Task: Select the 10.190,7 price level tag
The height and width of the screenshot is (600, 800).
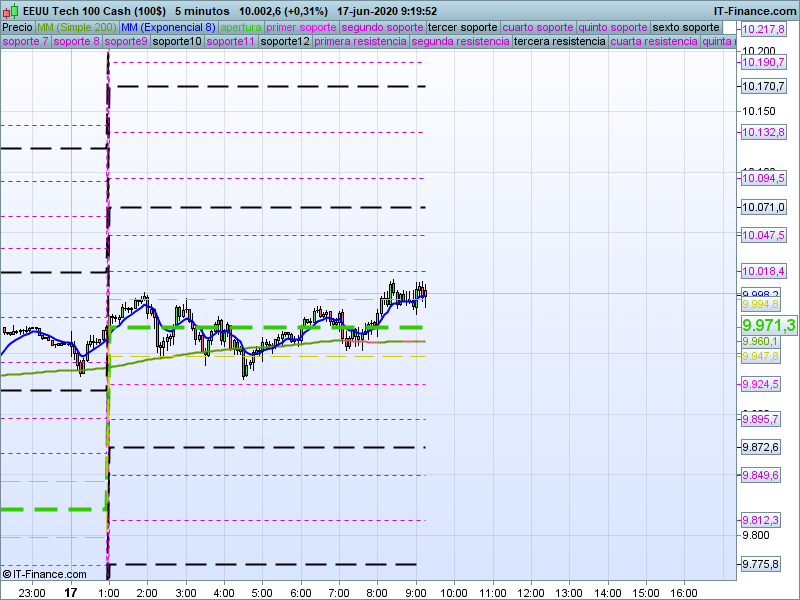Action: click(x=763, y=62)
